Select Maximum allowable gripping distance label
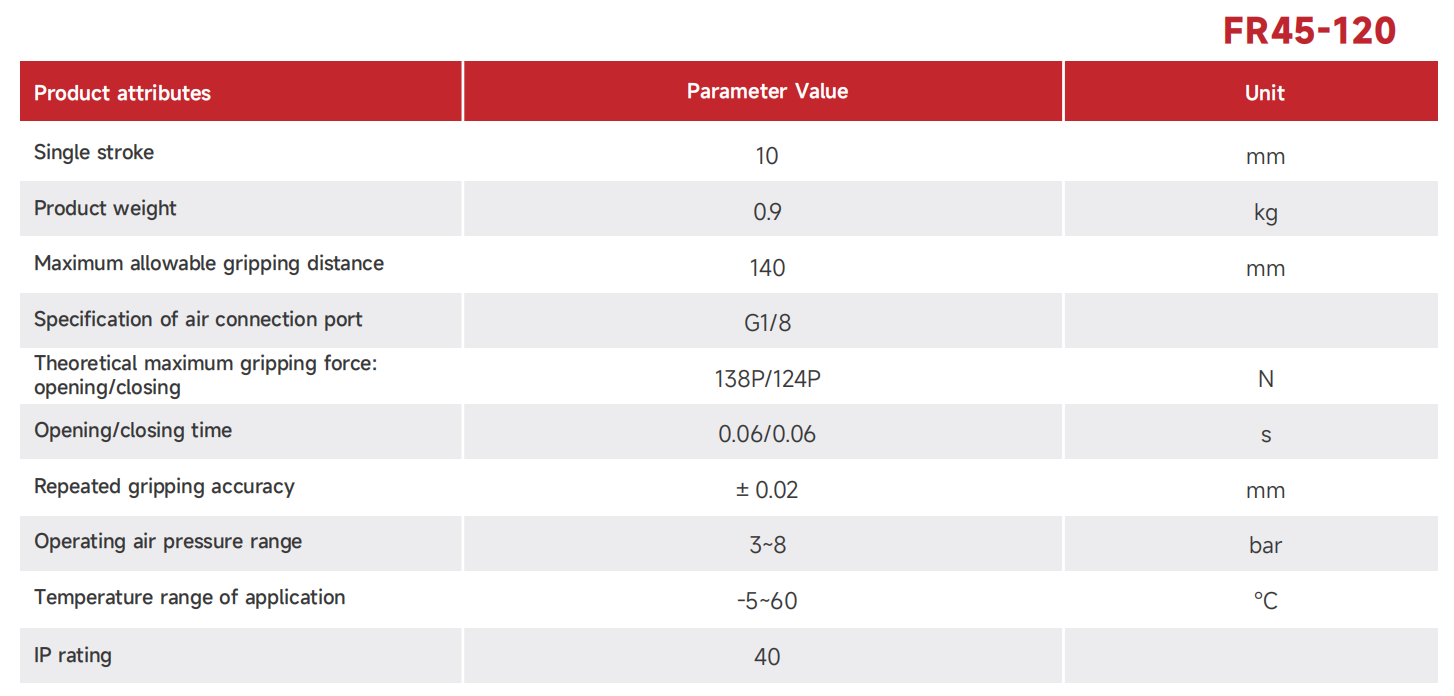 coord(209,263)
